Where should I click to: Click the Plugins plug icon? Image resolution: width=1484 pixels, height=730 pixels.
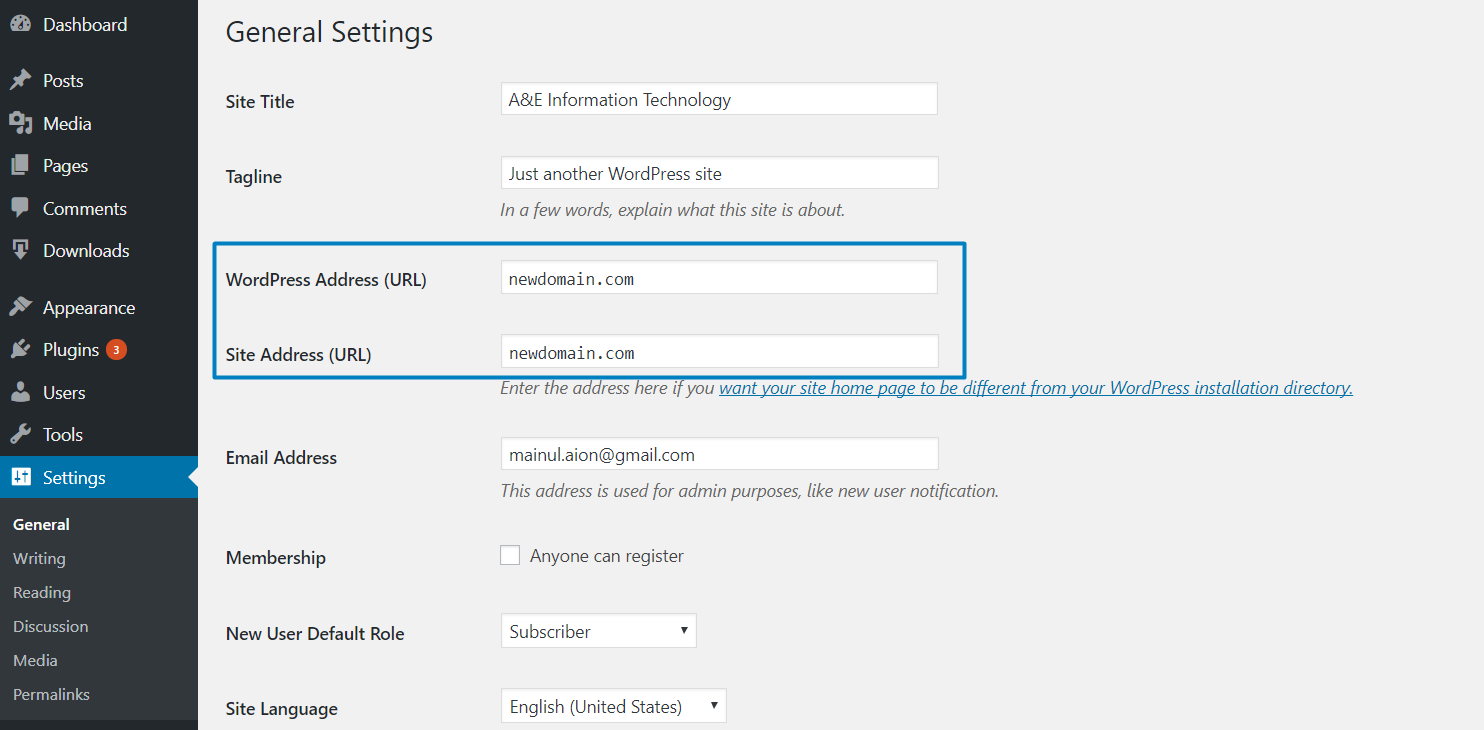[x=21, y=349]
